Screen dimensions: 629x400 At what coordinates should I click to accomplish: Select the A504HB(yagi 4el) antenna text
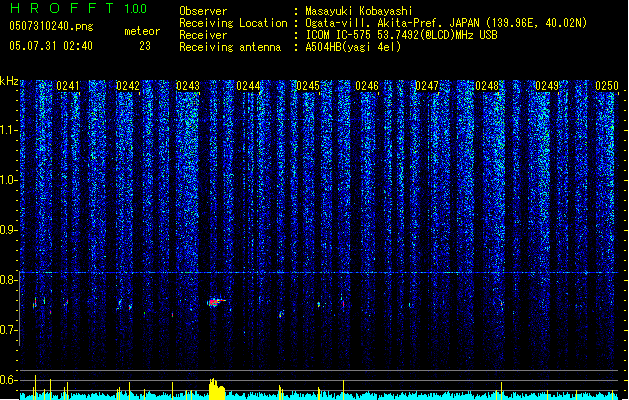(353, 47)
